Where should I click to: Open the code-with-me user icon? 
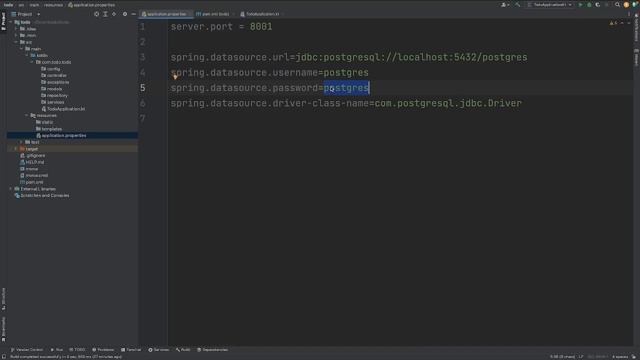505,5
